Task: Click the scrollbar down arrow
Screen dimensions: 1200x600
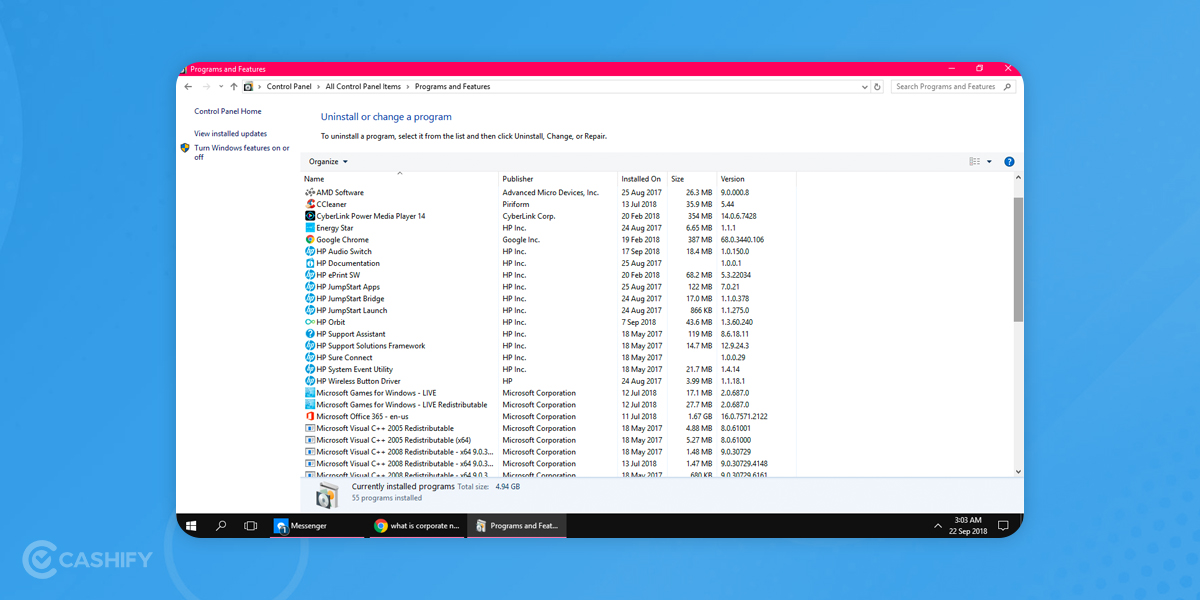Action: [x=1018, y=471]
